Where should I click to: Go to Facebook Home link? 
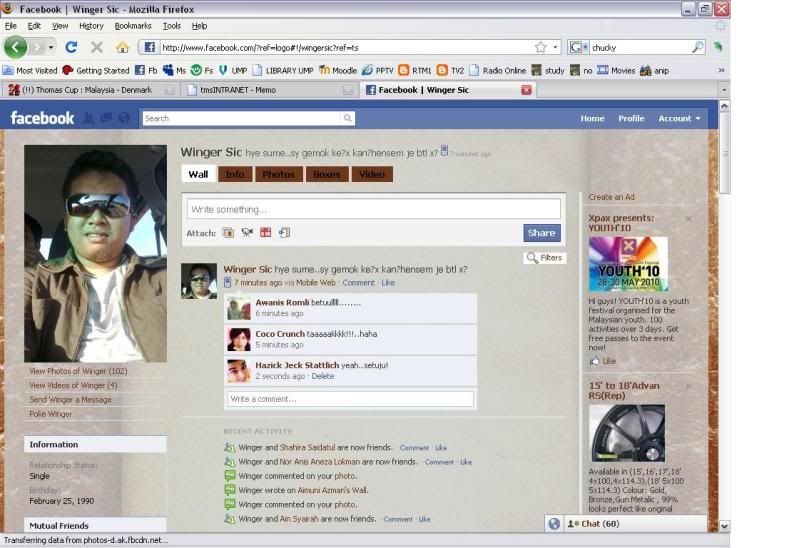[592, 118]
